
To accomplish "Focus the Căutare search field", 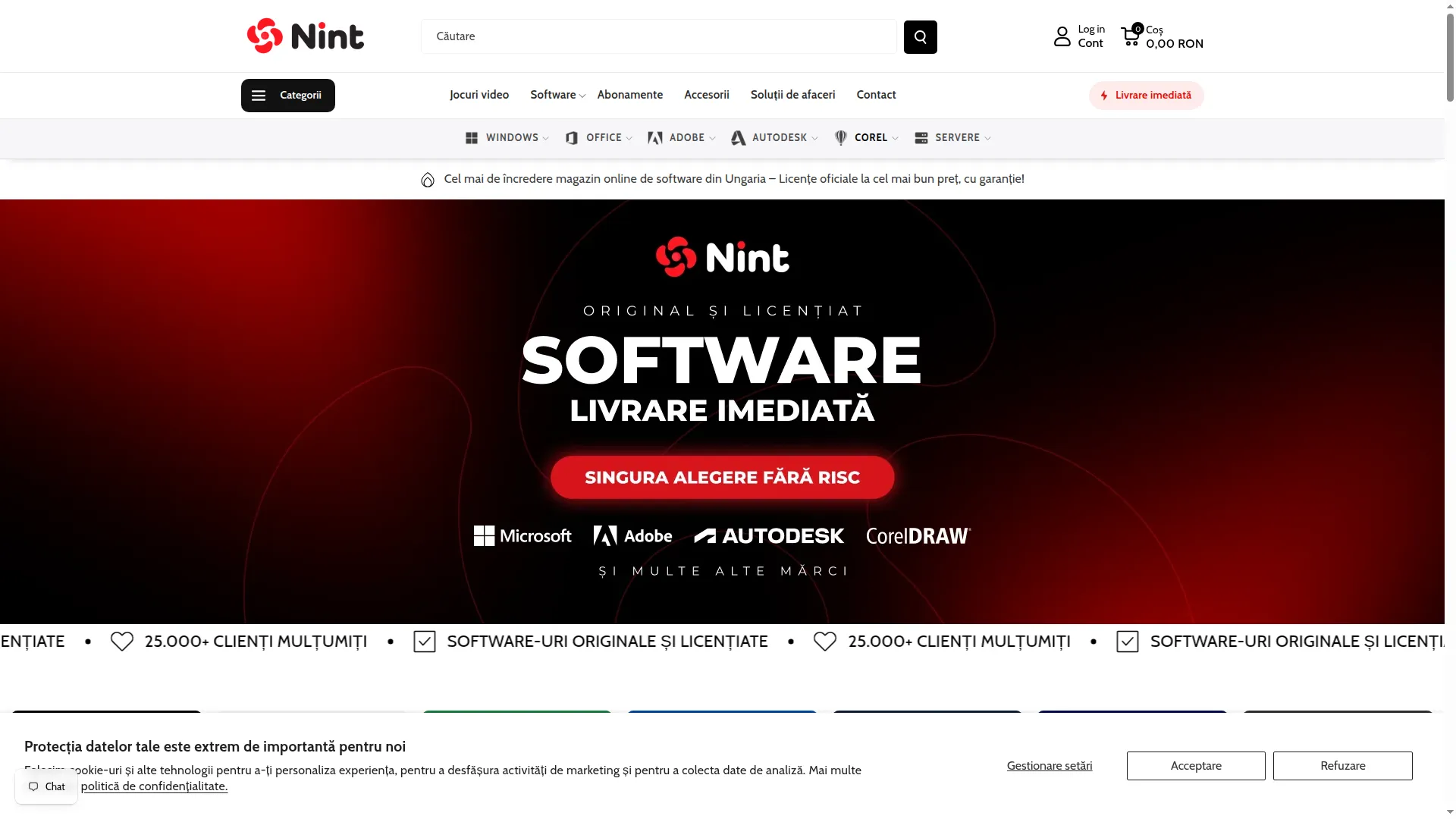I will (x=658, y=36).
